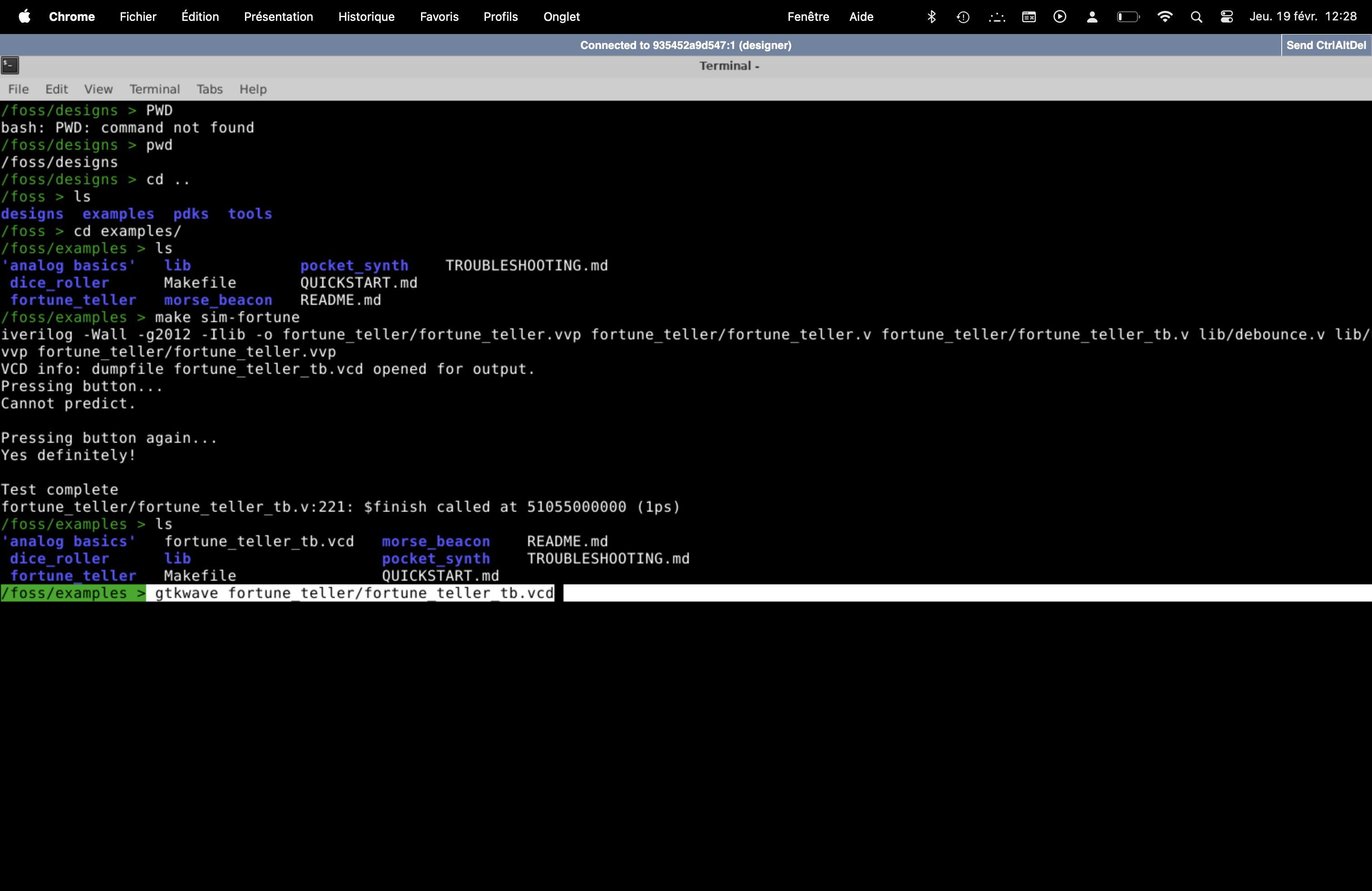Viewport: 1372px width, 891px height.
Task: Open the terminal File menu
Action: [19, 89]
